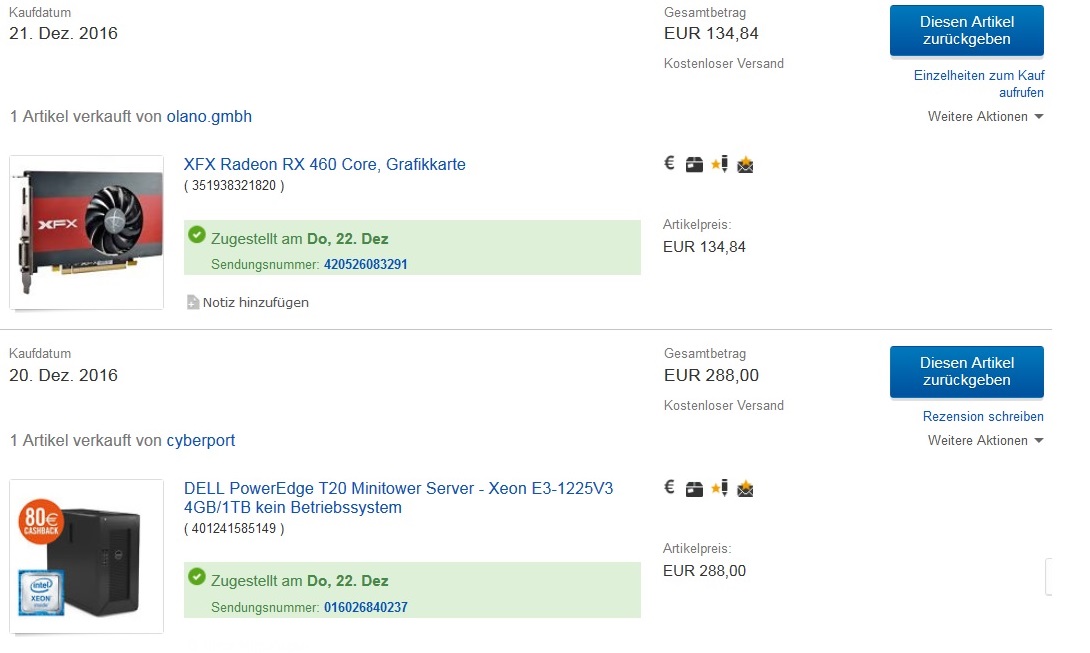Image resolution: width=1090 pixels, height=653 pixels.
Task: Open the Rezension schreiben link
Action: pos(982,417)
